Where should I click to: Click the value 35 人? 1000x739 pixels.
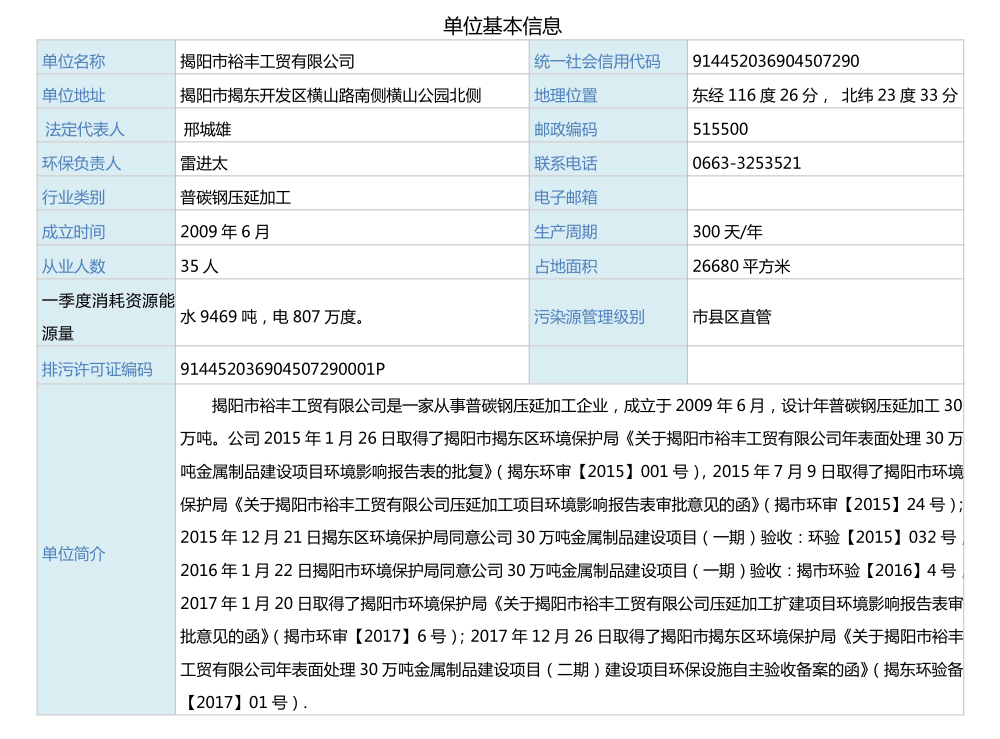[199, 267]
